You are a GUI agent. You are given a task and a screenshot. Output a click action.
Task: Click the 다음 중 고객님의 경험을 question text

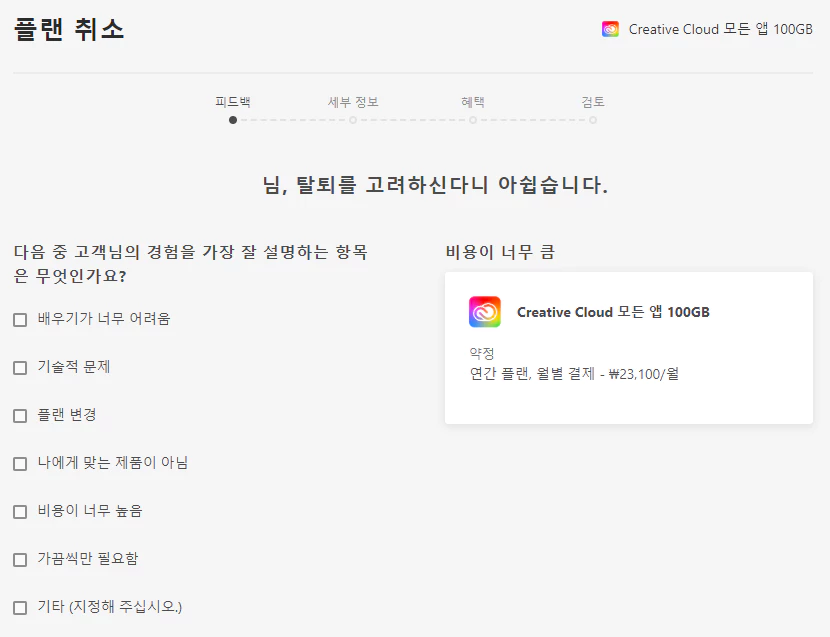pos(191,264)
